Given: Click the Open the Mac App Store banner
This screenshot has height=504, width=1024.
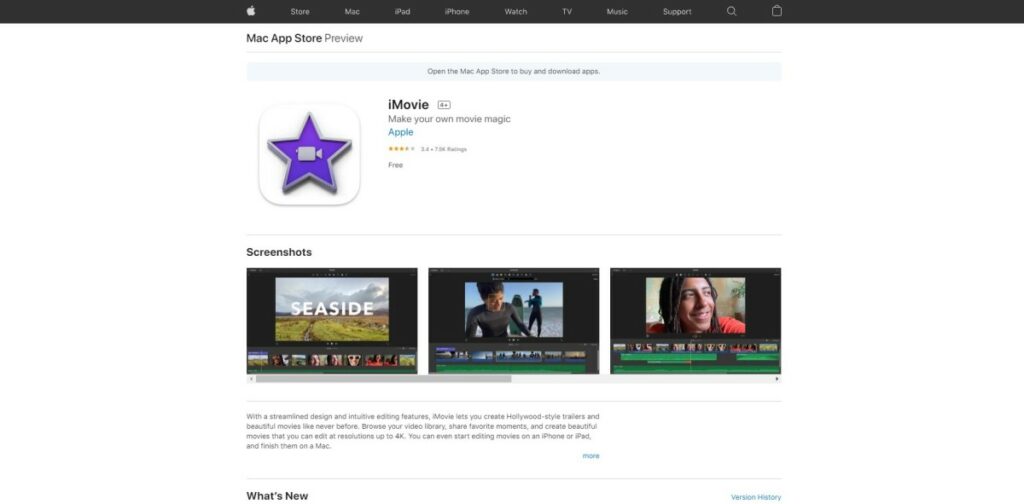Looking at the screenshot, I should click(x=513, y=71).
